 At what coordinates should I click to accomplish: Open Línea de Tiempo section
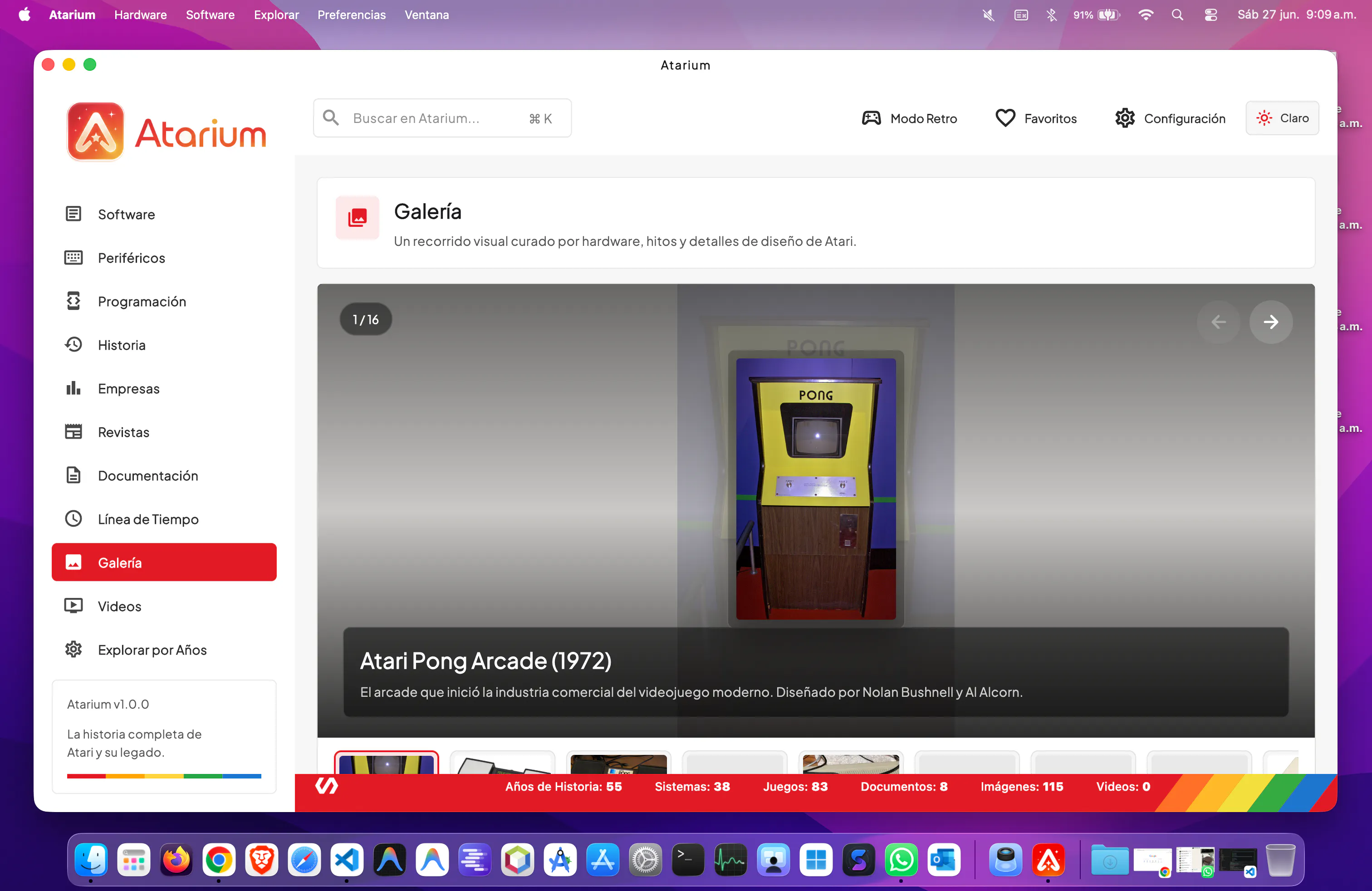point(164,519)
